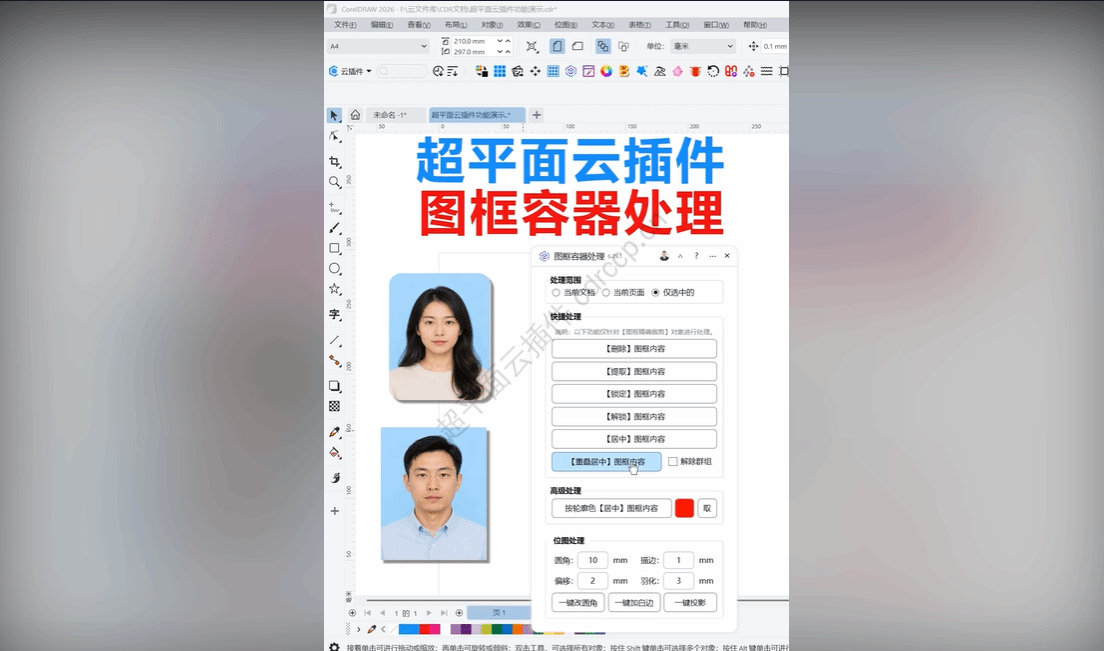Click the blue star plugin icon
This screenshot has width=1104, height=651.
pyautogui.click(x=641, y=71)
